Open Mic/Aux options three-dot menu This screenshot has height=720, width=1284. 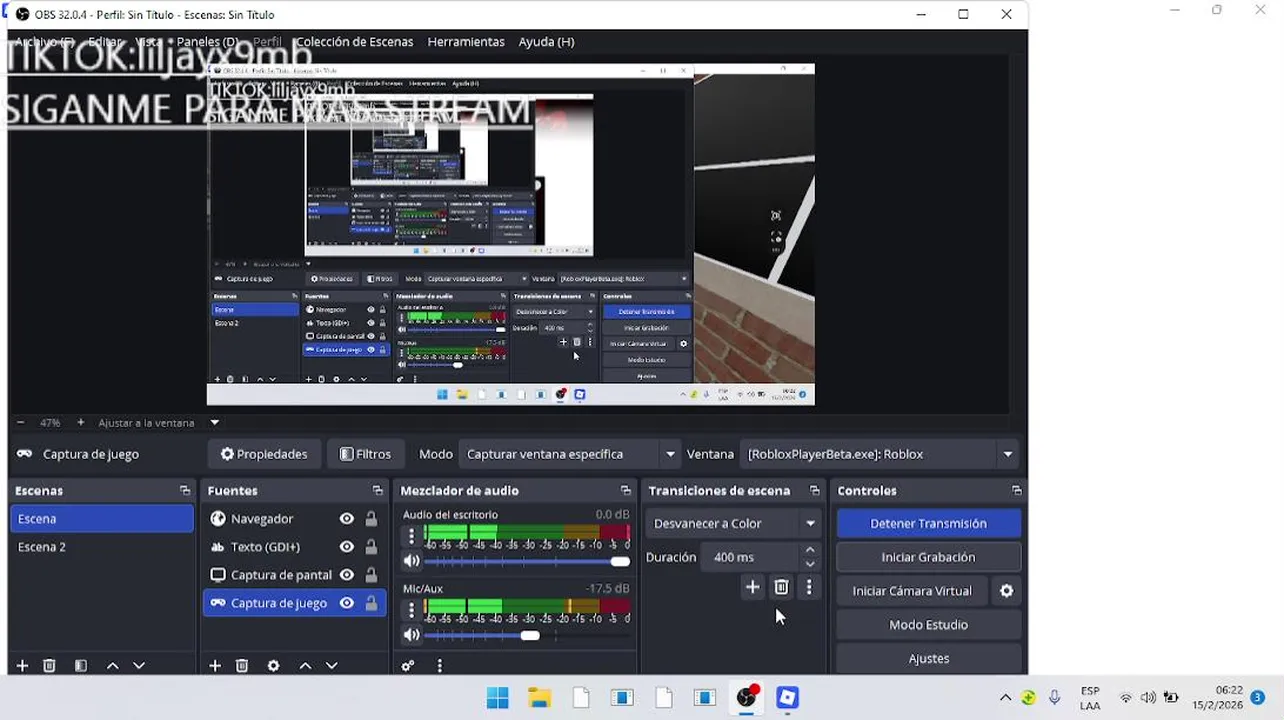[x=411, y=609]
